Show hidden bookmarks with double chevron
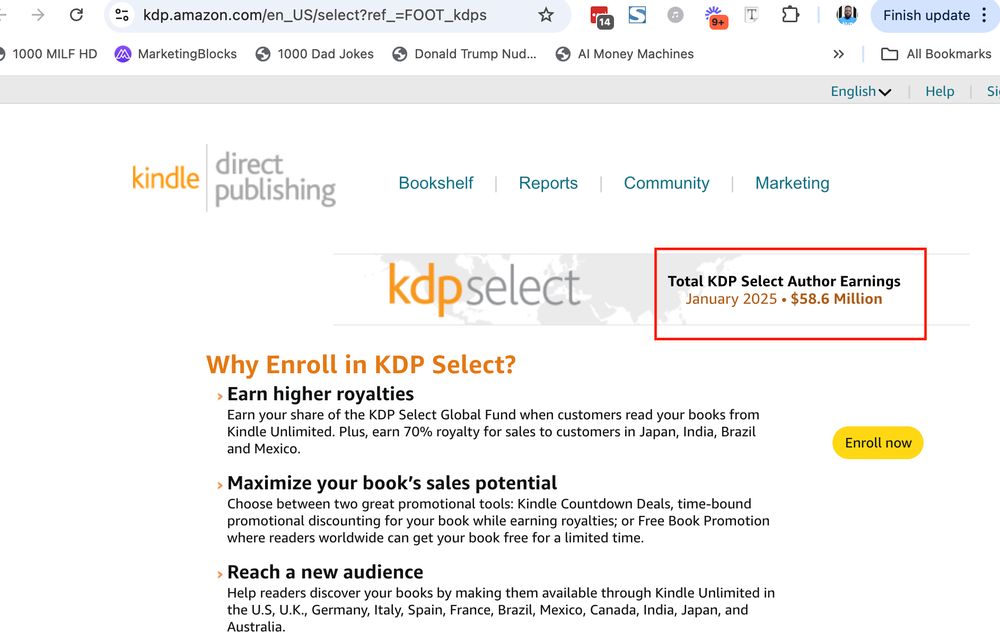This screenshot has width=1000, height=633. [839, 54]
